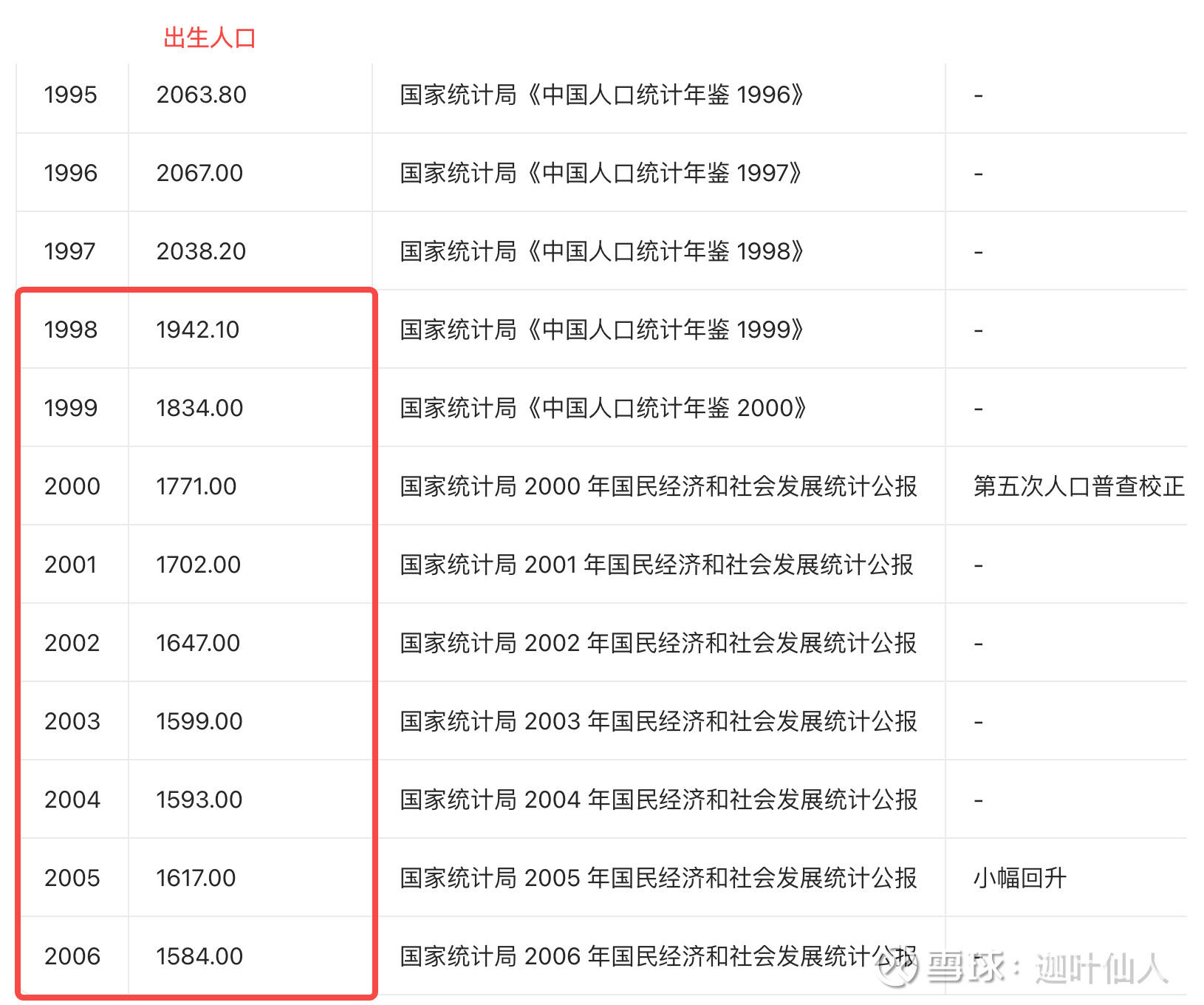Image resolution: width=1204 pixels, height=1005 pixels.
Task: Click the 2003 year cell
Action: click(x=72, y=722)
